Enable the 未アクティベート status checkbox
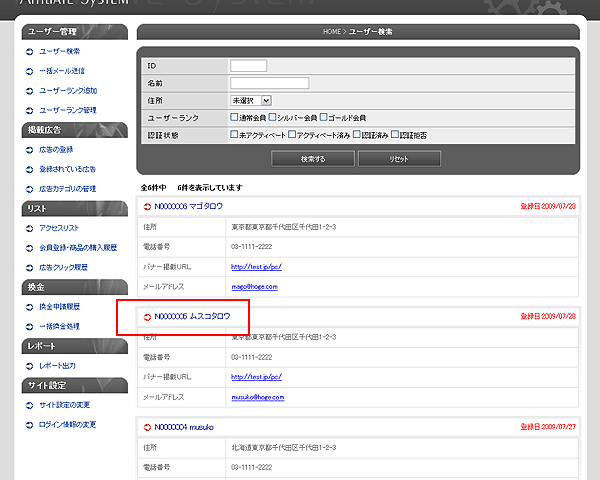Viewport: 600px width, 480px height. [233, 134]
